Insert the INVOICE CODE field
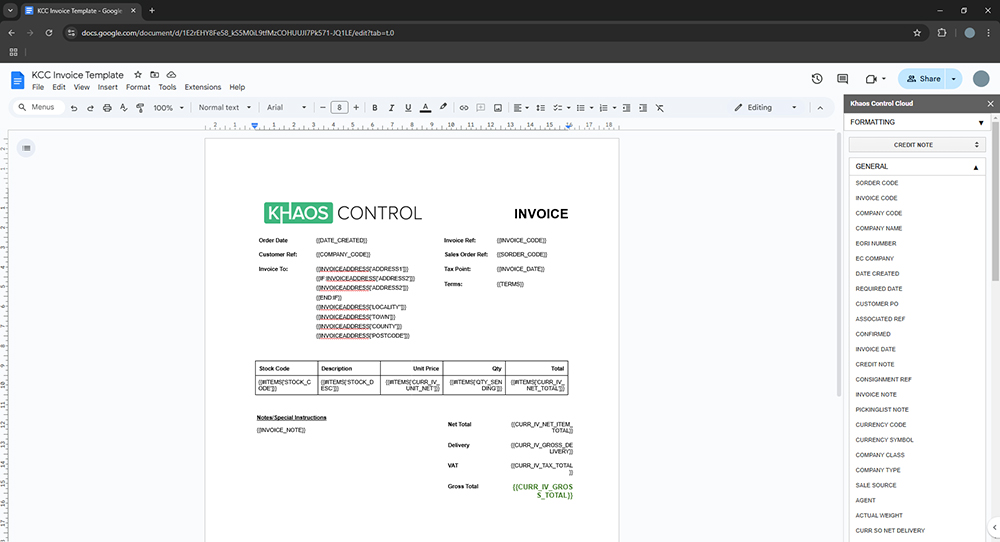The image size is (1000, 542). (x=876, y=198)
